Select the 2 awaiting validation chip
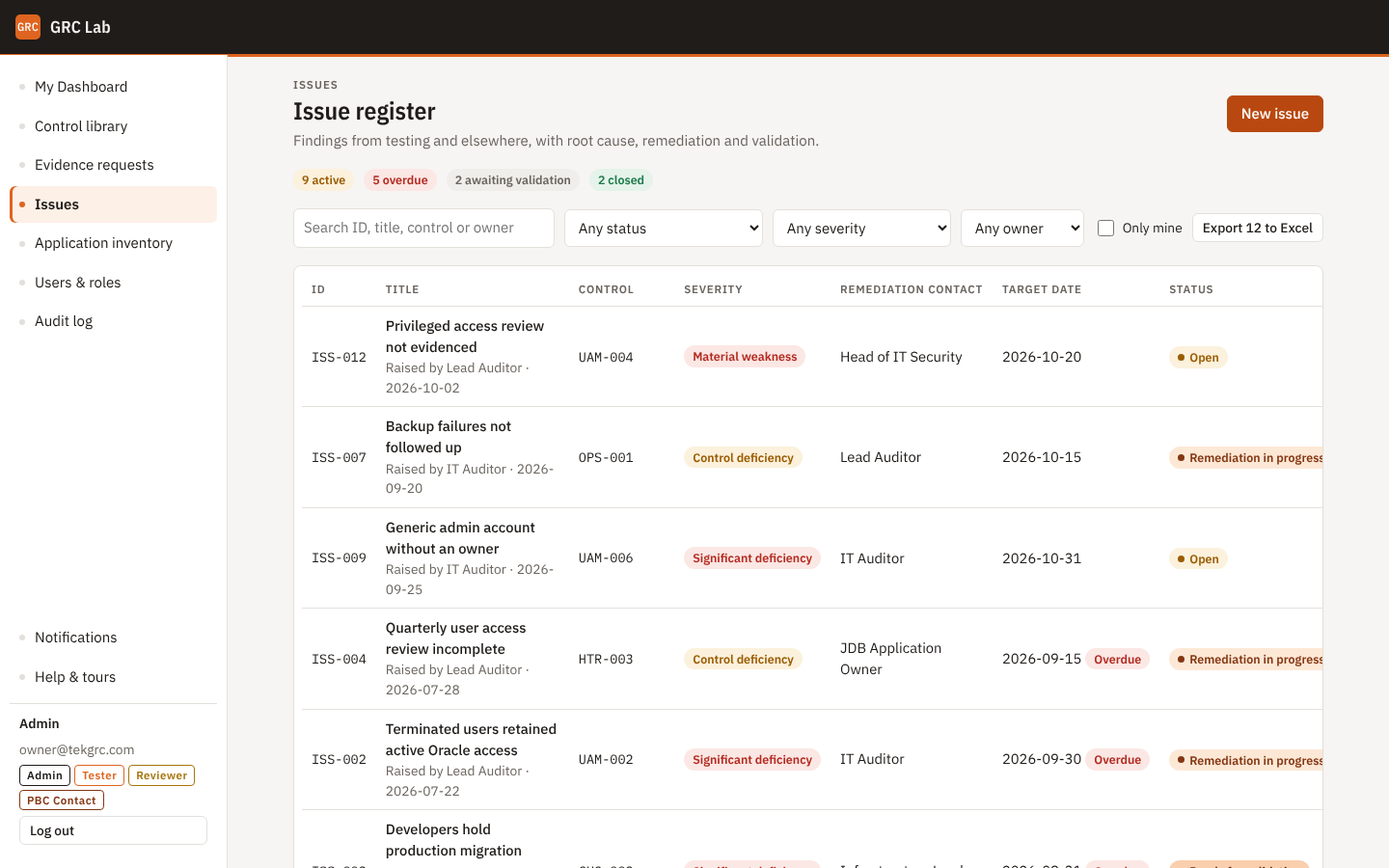The width and height of the screenshot is (1389, 868). click(x=513, y=180)
